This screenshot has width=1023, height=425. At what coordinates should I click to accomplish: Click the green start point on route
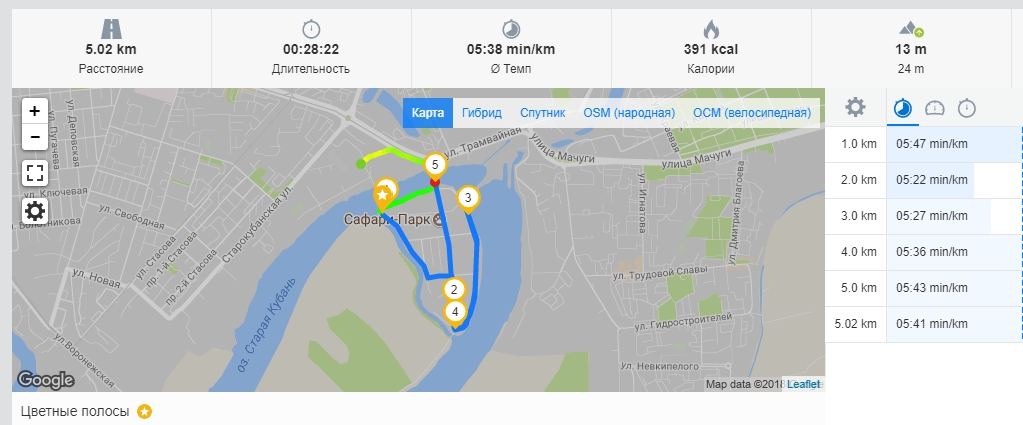361,163
